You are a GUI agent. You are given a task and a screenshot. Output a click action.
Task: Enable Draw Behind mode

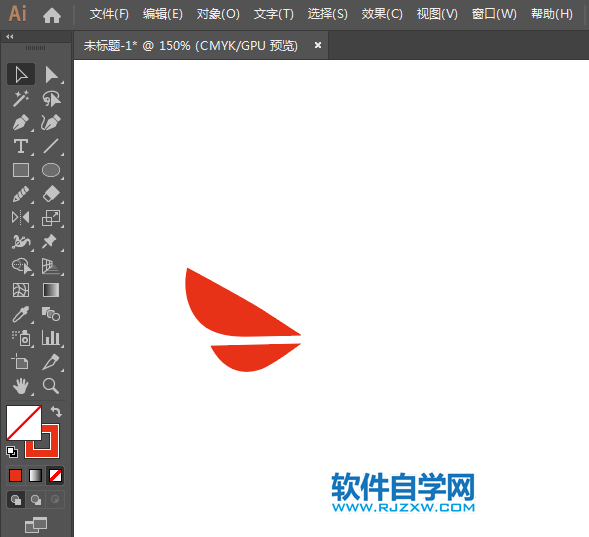pyautogui.click(x=36, y=500)
